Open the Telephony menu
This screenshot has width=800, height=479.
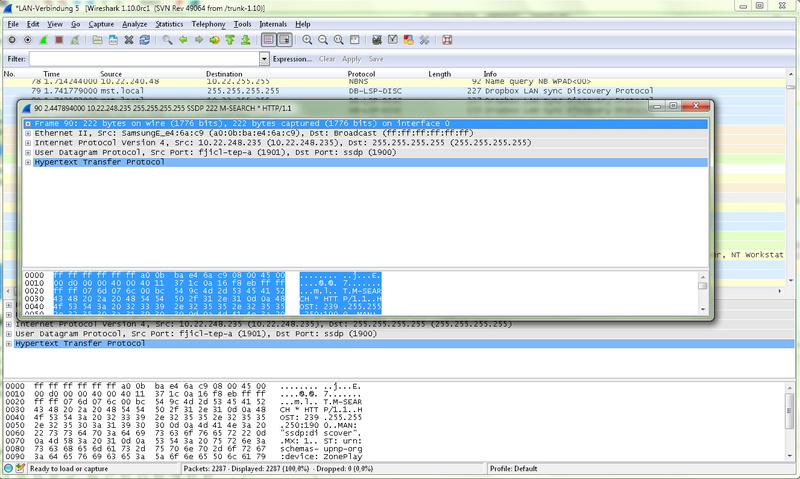coord(208,24)
